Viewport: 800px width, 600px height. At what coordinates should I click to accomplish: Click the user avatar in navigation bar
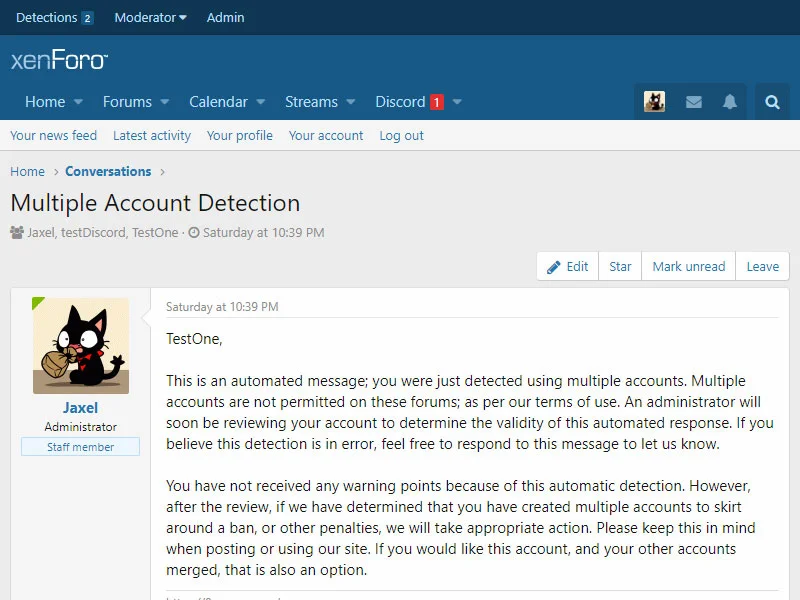(654, 102)
